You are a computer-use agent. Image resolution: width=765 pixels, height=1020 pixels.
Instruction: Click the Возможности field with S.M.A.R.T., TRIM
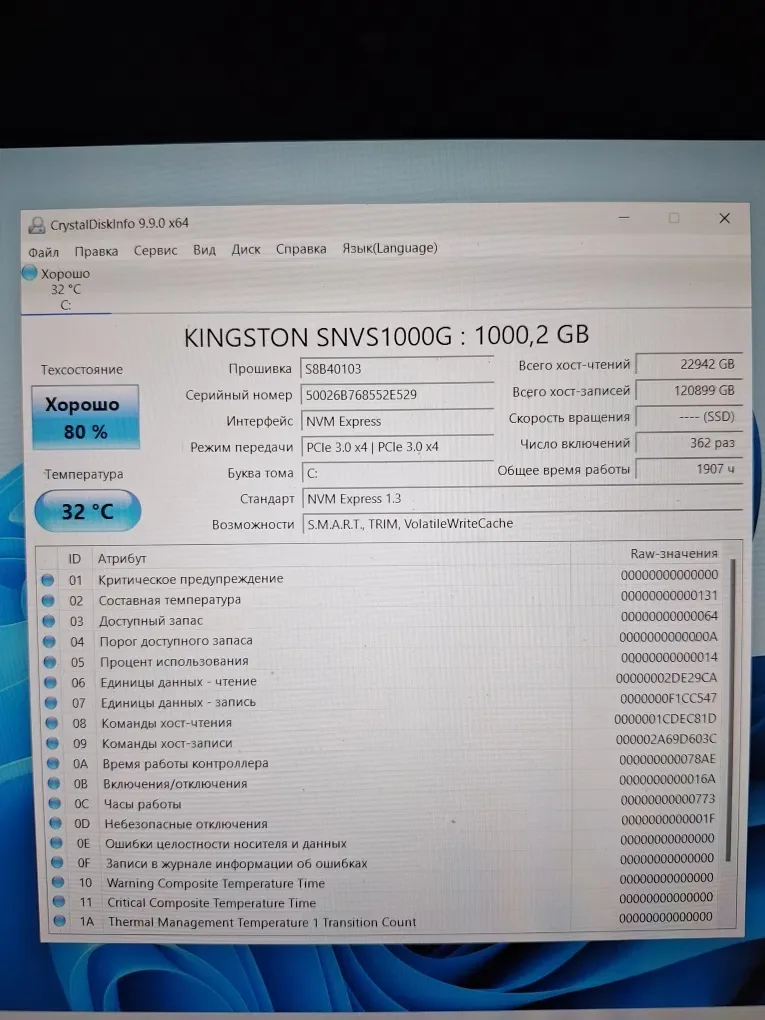(522, 524)
